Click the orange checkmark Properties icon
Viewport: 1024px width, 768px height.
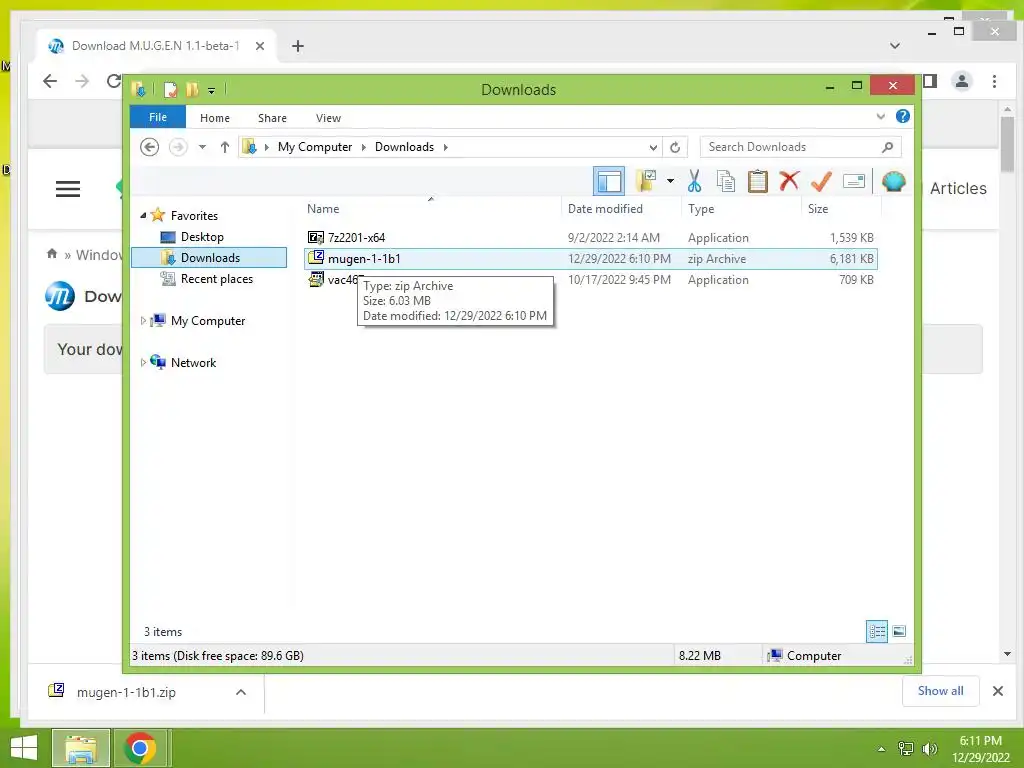tap(821, 181)
